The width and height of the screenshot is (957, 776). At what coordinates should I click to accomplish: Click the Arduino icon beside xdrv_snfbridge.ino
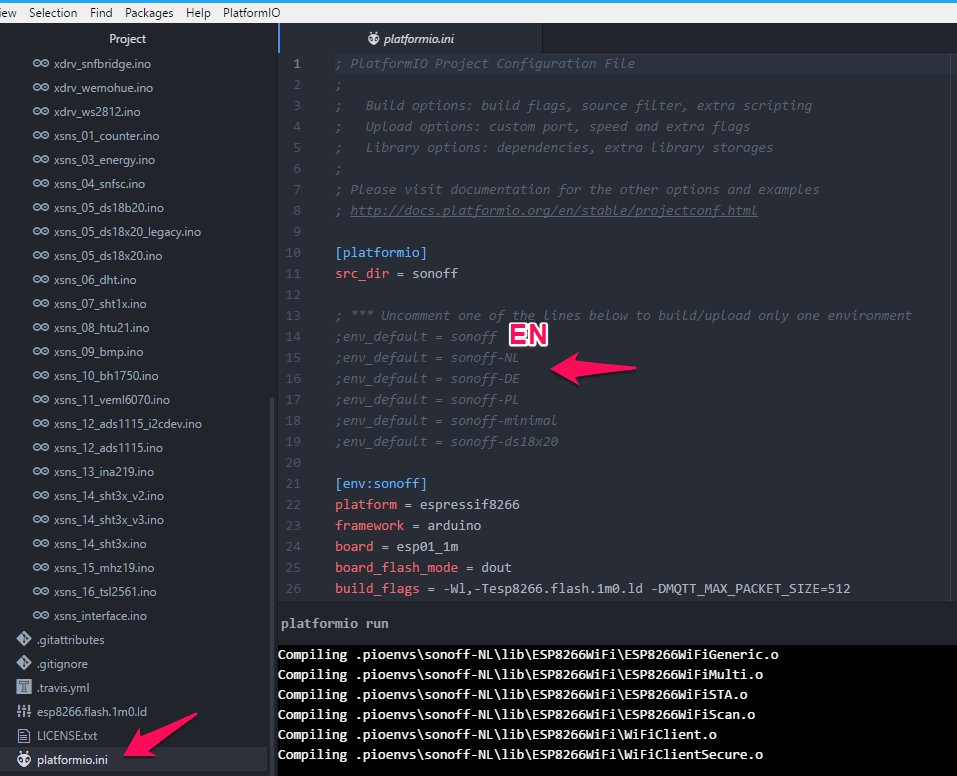[41, 63]
